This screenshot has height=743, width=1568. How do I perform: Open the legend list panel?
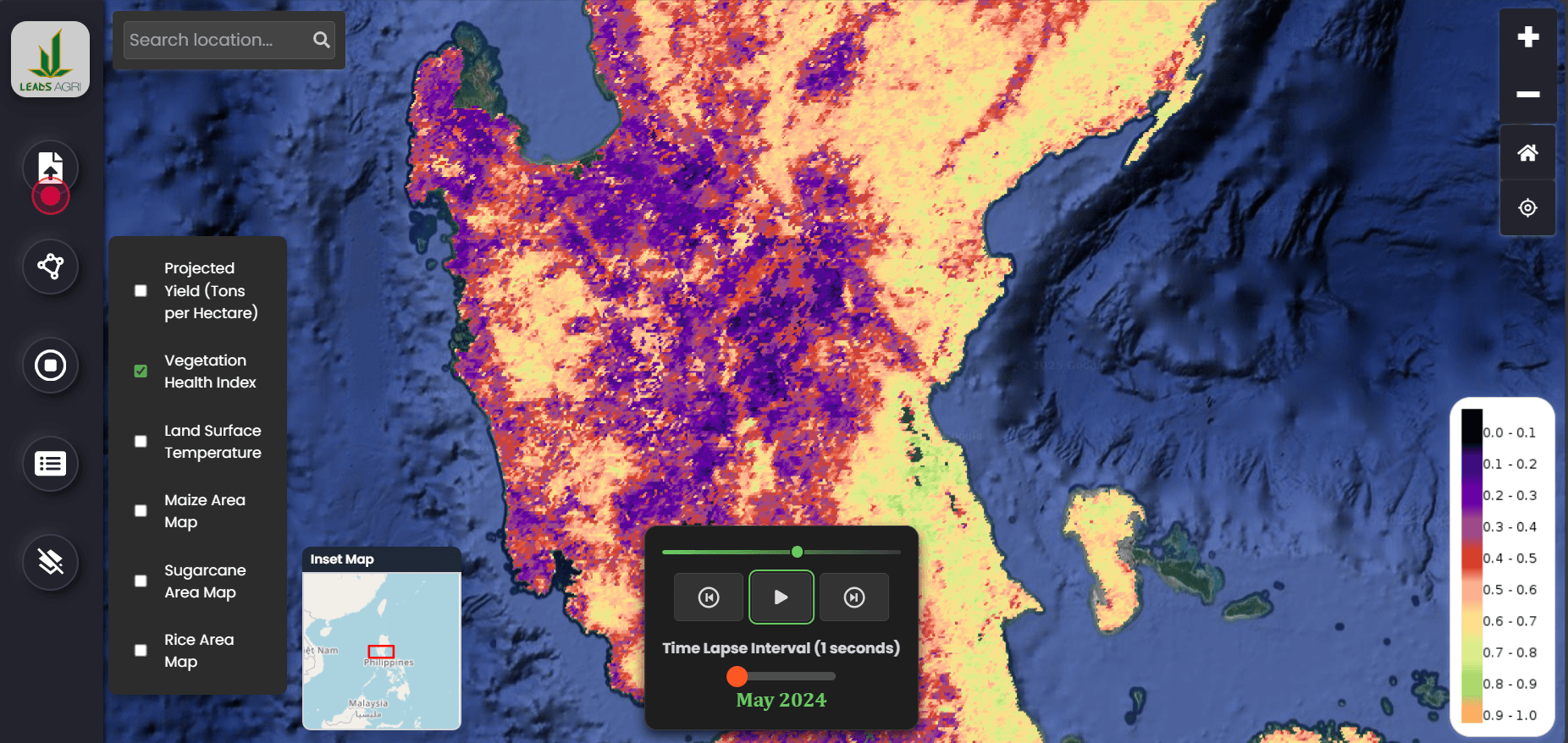[51, 464]
